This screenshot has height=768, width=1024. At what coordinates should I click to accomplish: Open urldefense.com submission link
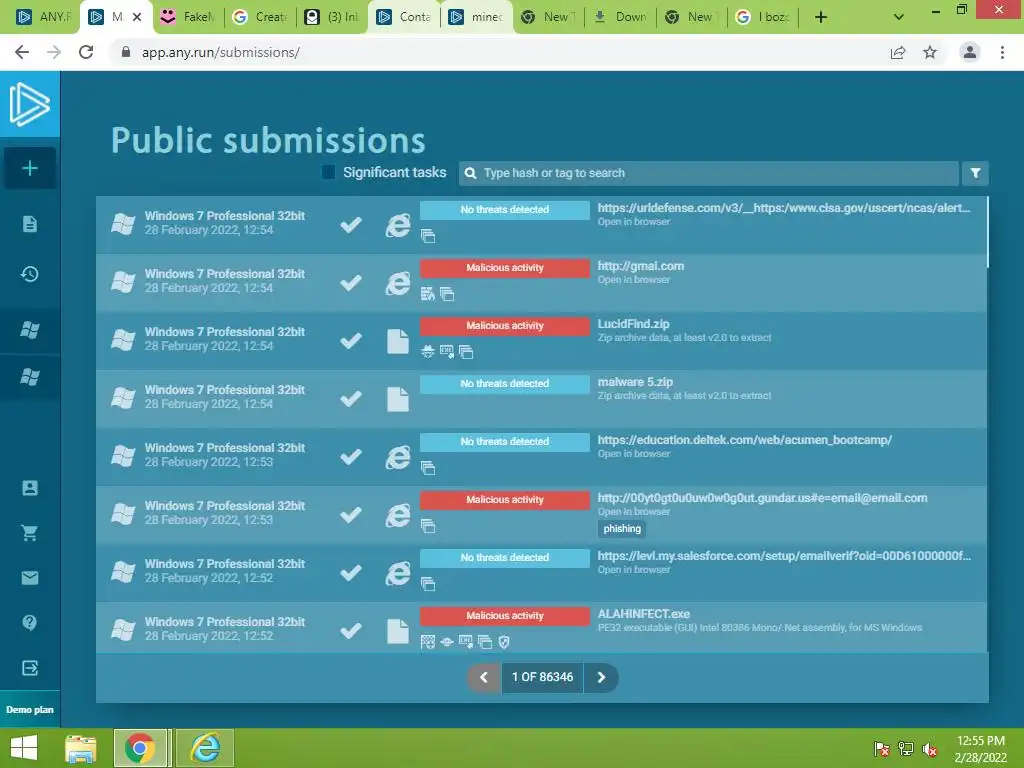784,208
